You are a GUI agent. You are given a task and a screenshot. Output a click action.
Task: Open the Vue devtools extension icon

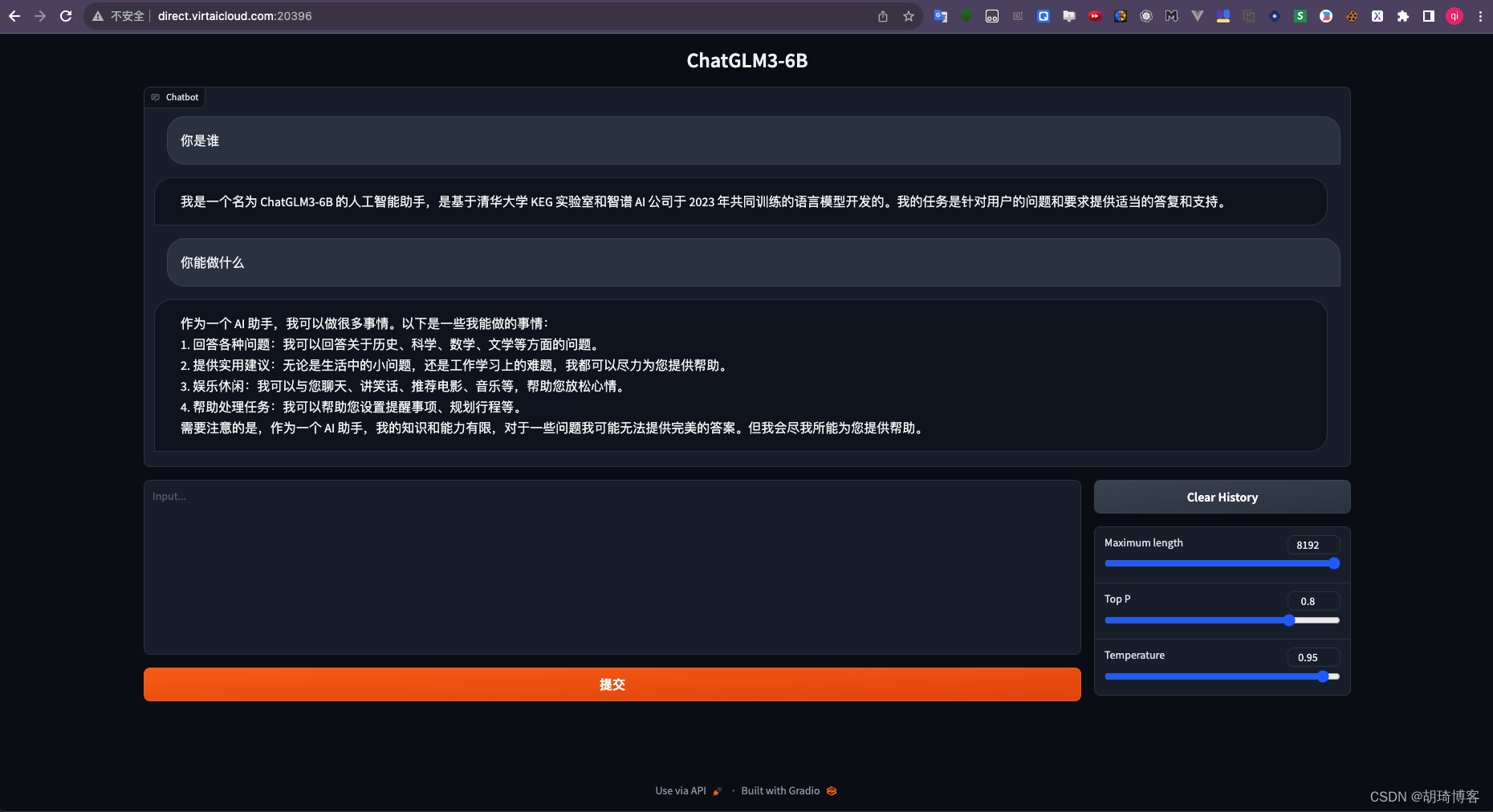point(1198,16)
